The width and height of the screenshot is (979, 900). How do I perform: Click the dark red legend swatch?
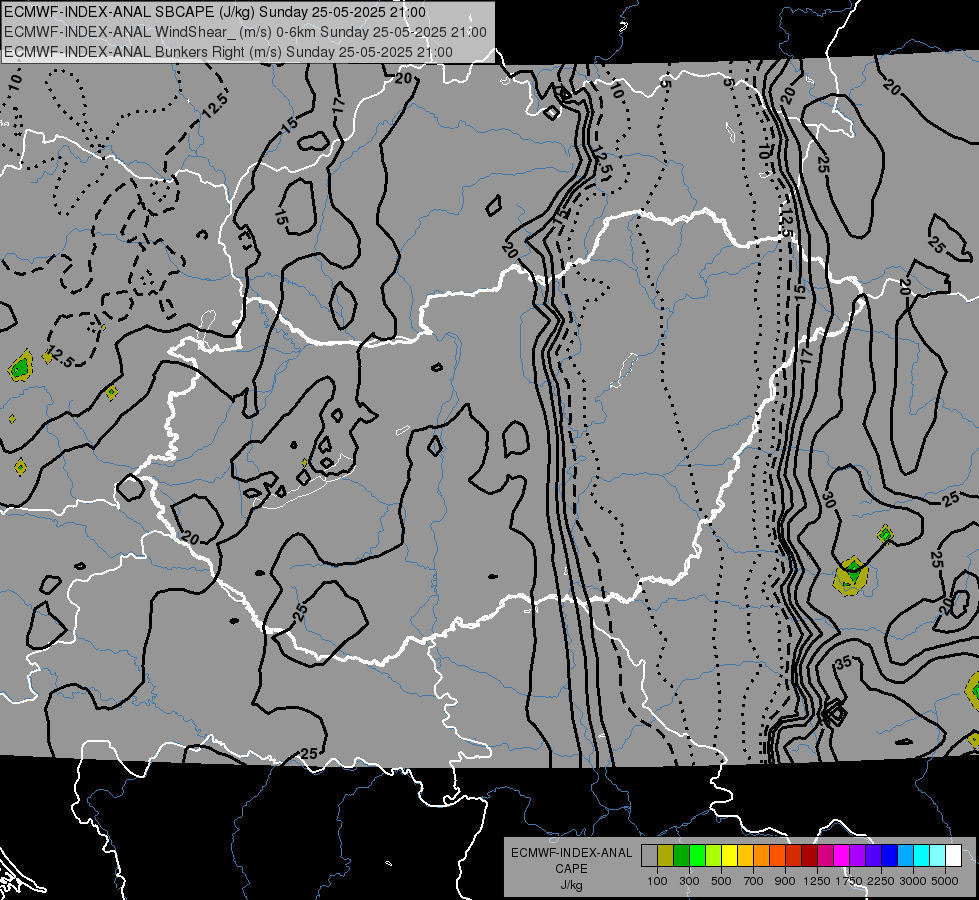pyautogui.click(x=810, y=855)
